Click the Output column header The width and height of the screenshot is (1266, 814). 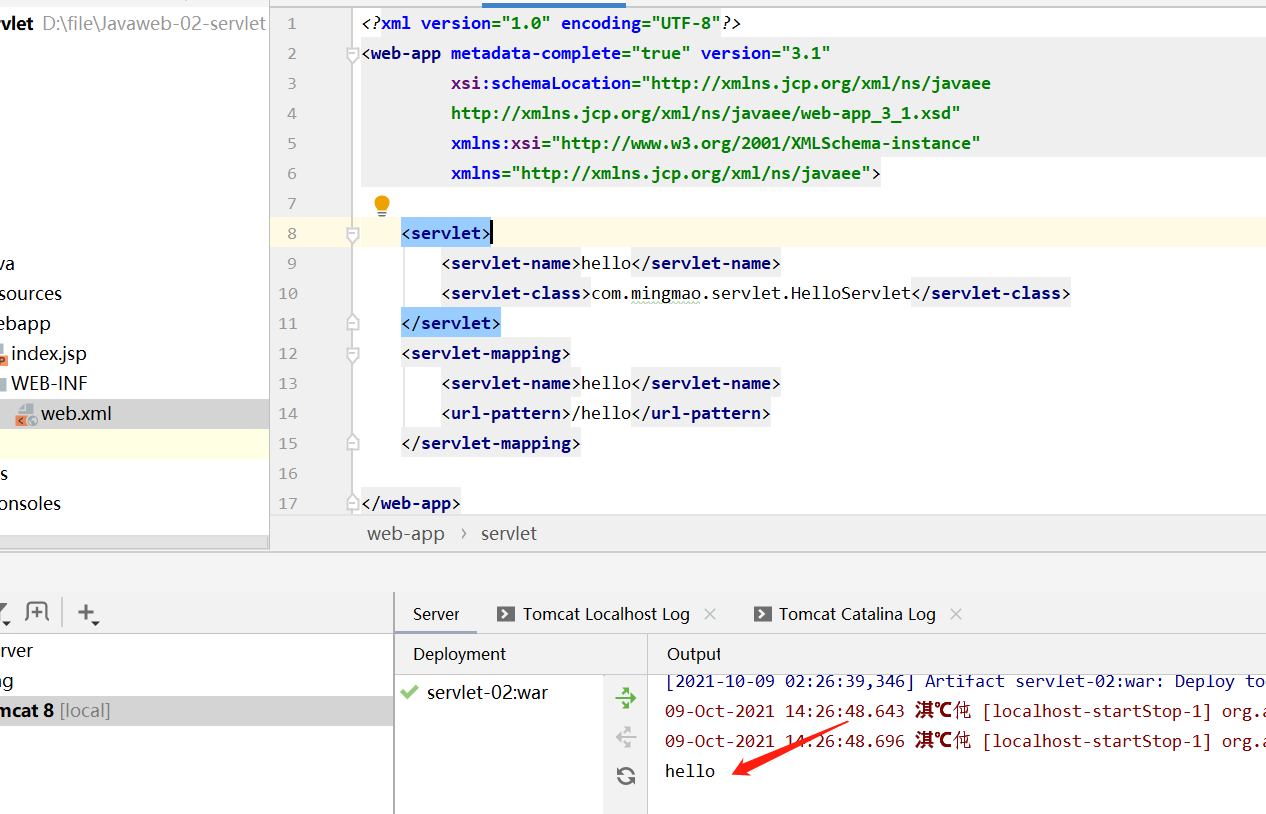[694, 654]
